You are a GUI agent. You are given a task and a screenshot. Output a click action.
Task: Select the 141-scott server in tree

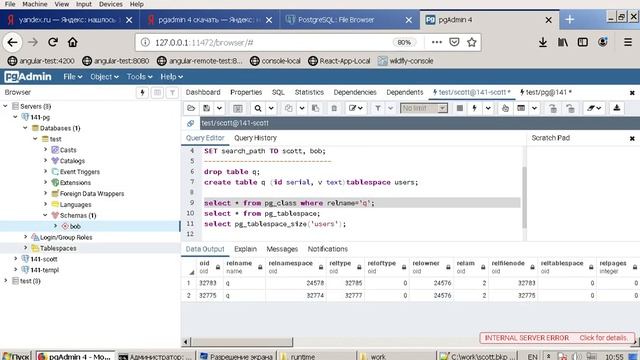pos(44,259)
